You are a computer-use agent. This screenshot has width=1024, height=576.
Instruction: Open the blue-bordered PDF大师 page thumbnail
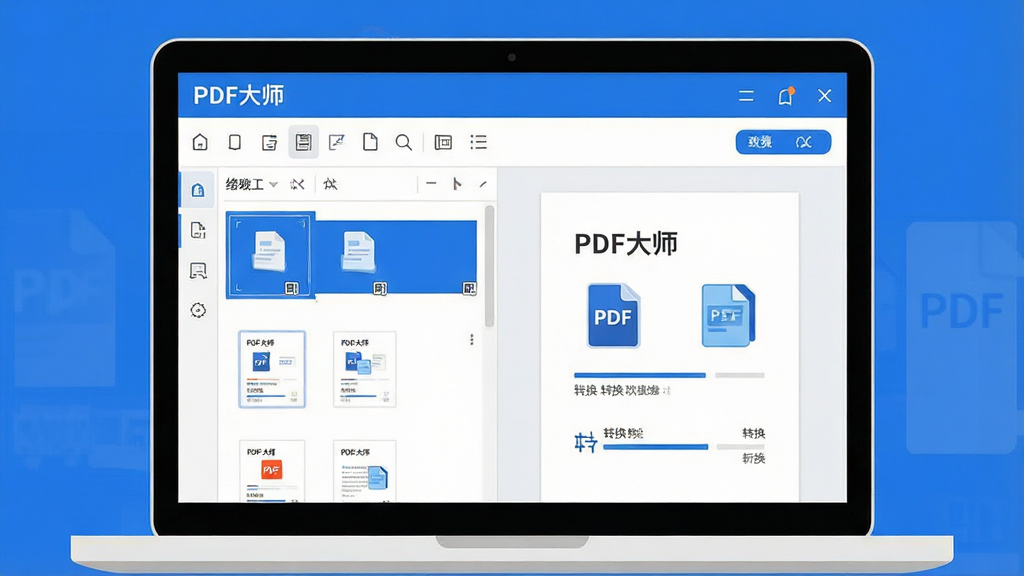click(272, 369)
